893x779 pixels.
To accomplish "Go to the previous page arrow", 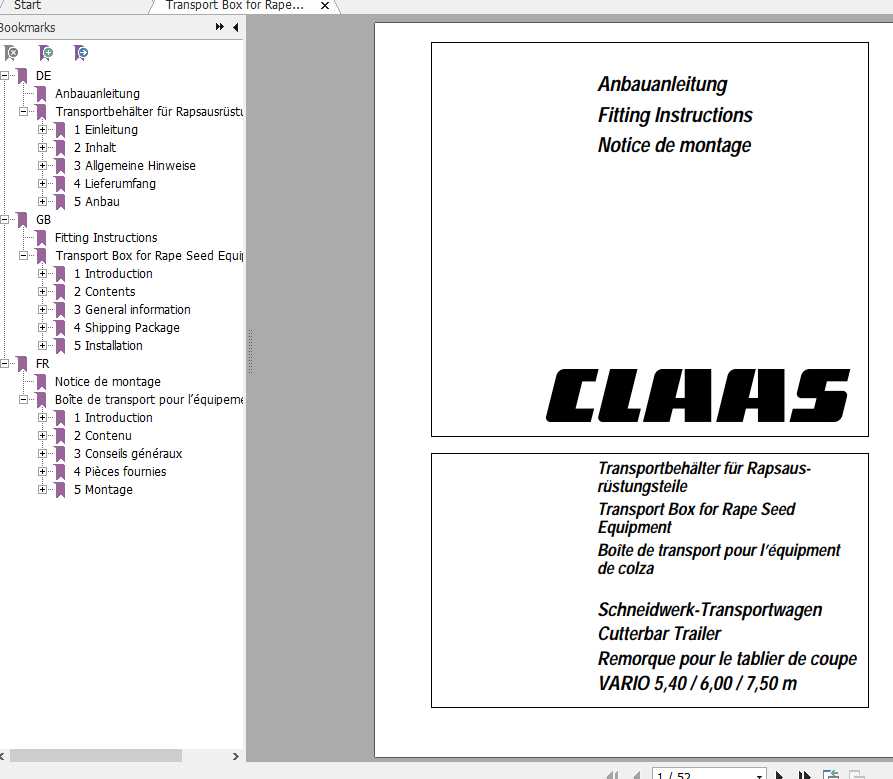I will 637,775.
